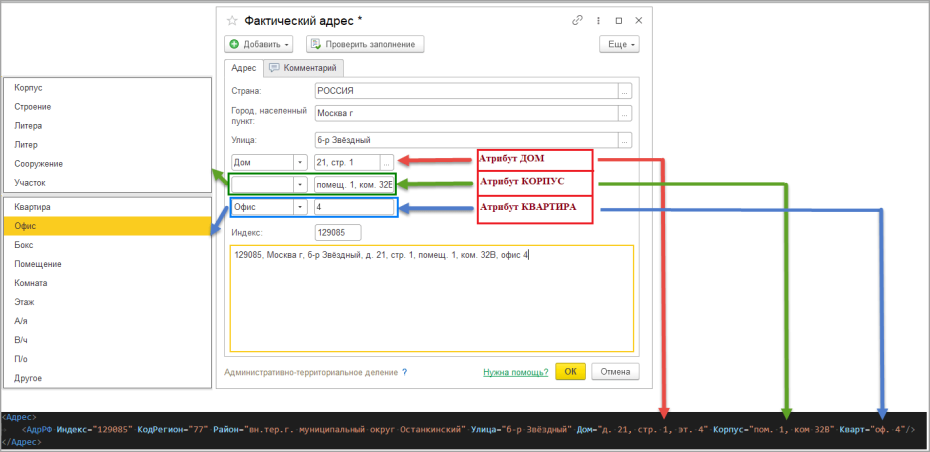This screenshot has width=930, height=452.
Task: Click the office number field with 4
Action: click(354, 207)
